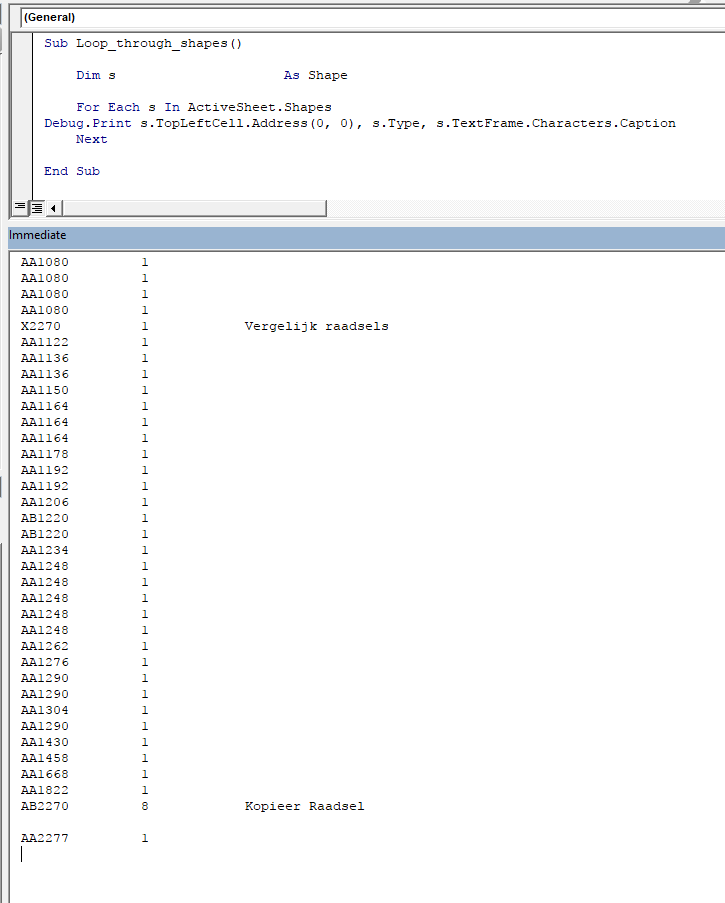Click the 'Sub Loop_through_shapes()' line

tap(143, 43)
